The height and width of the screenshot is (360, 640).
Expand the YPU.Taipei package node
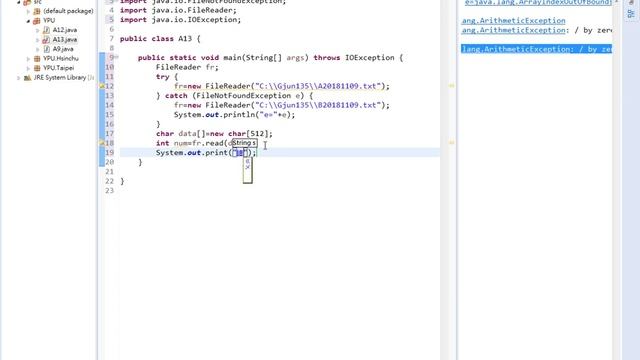click(28, 69)
